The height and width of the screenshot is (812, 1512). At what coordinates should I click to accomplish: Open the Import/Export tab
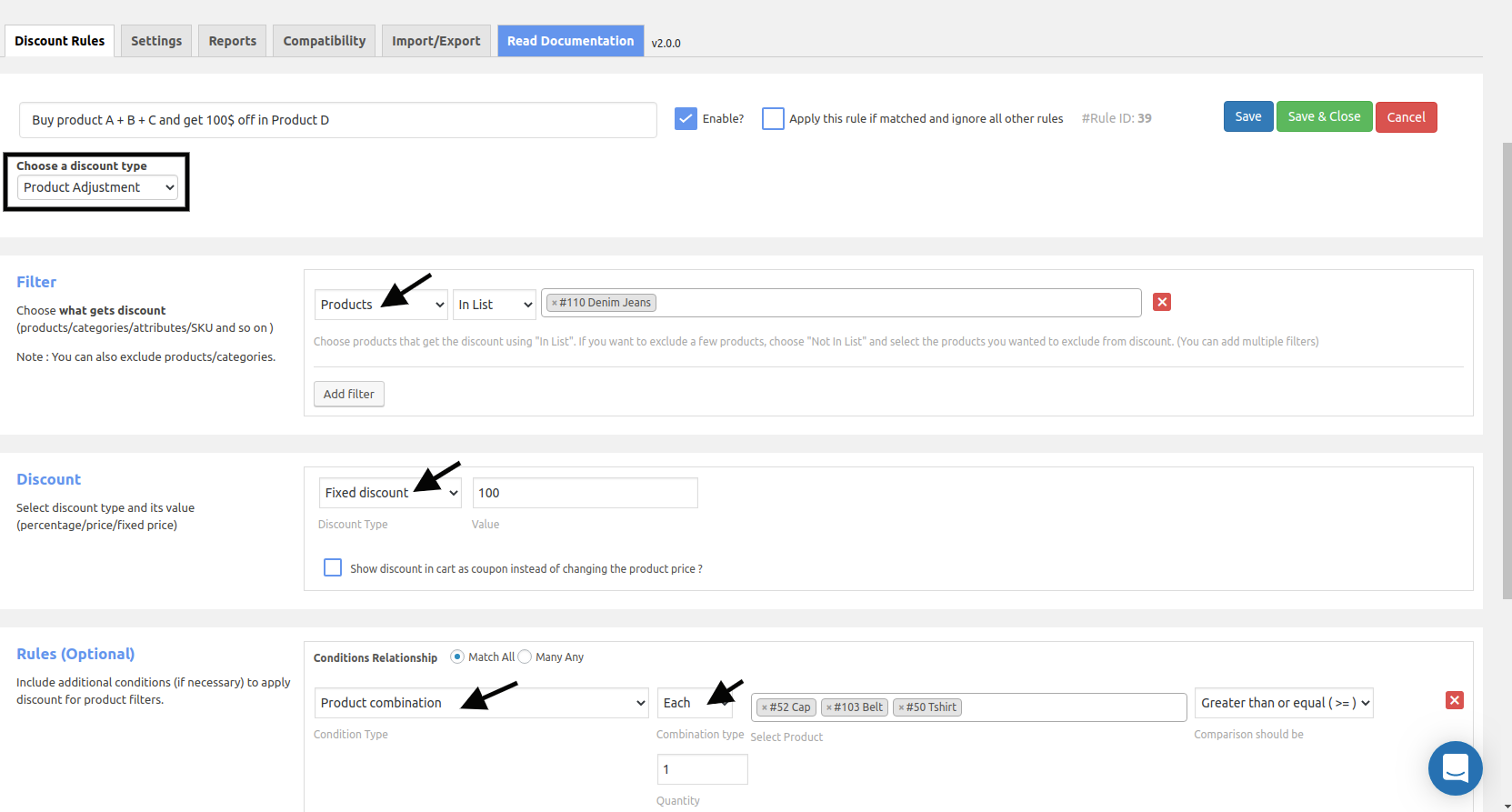pos(436,41)
